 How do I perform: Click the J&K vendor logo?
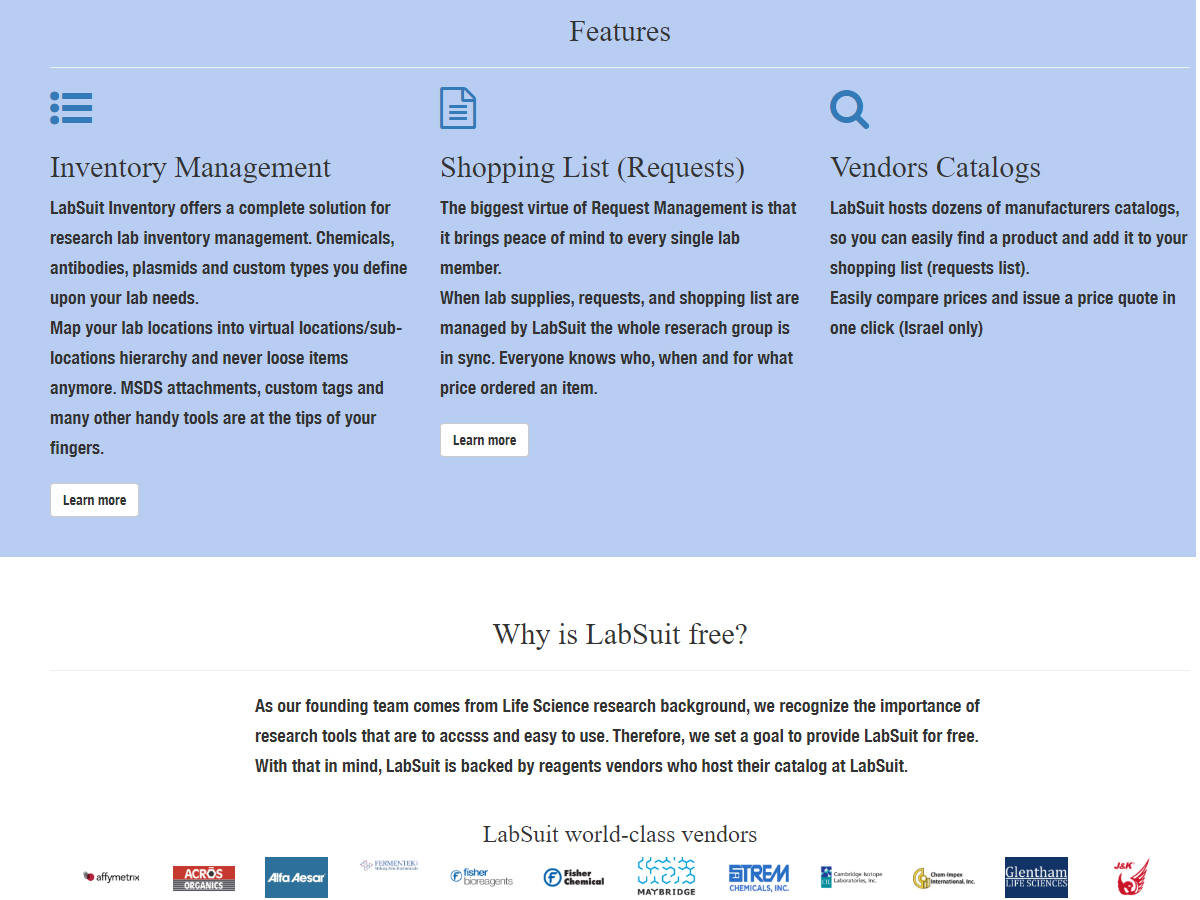click(1131, 876)
